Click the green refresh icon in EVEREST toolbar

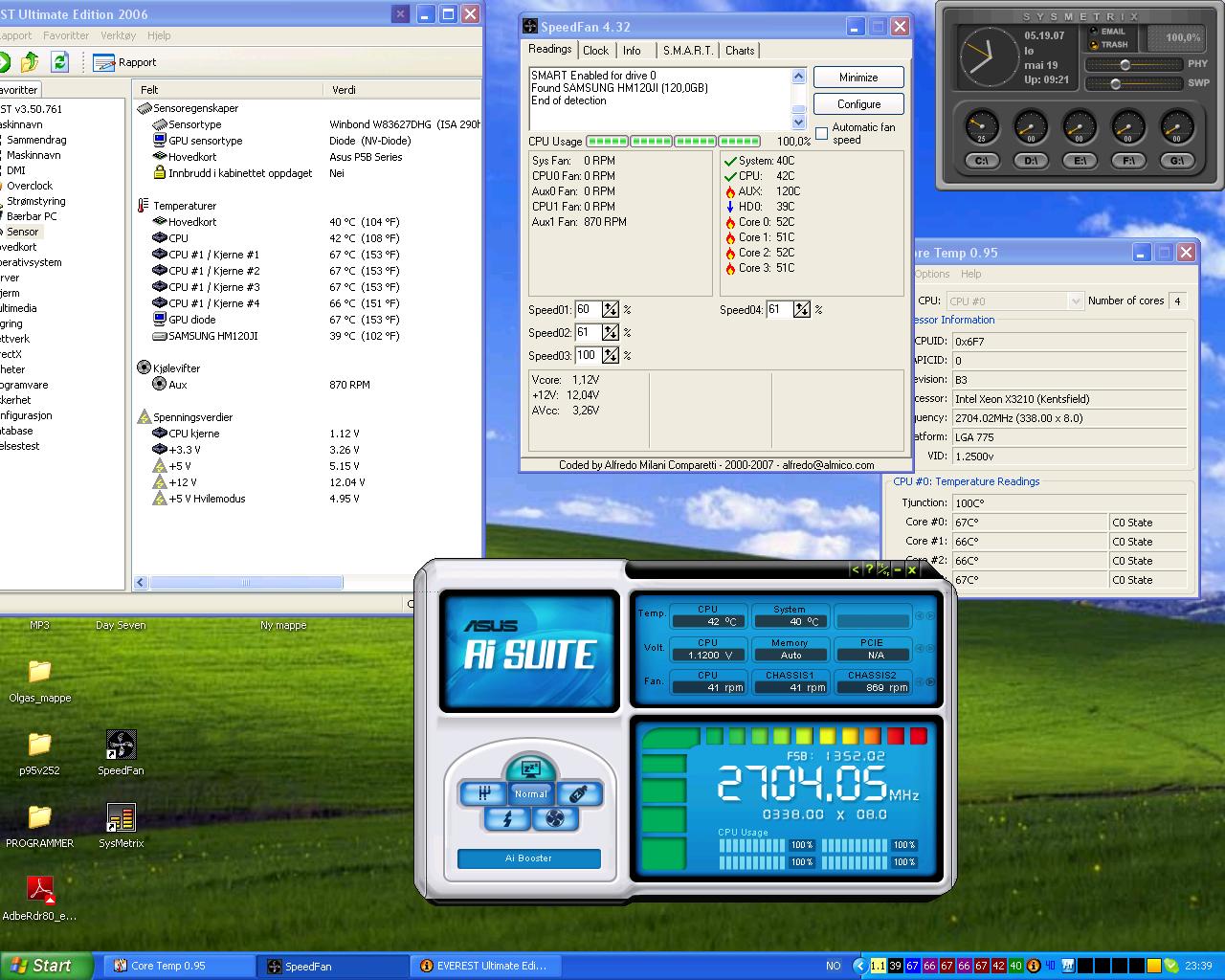[59, 62]
